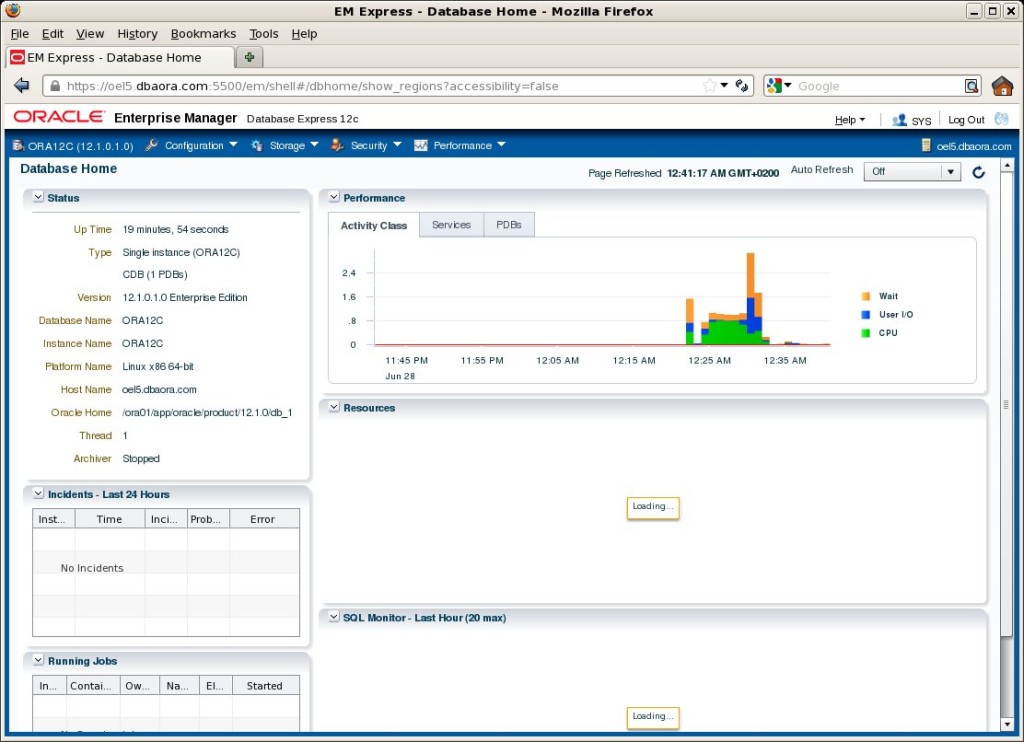Click the browser back arrow button
This screenshot has height=742, width=1024.
pyautogui.click(x=22, y=86)
